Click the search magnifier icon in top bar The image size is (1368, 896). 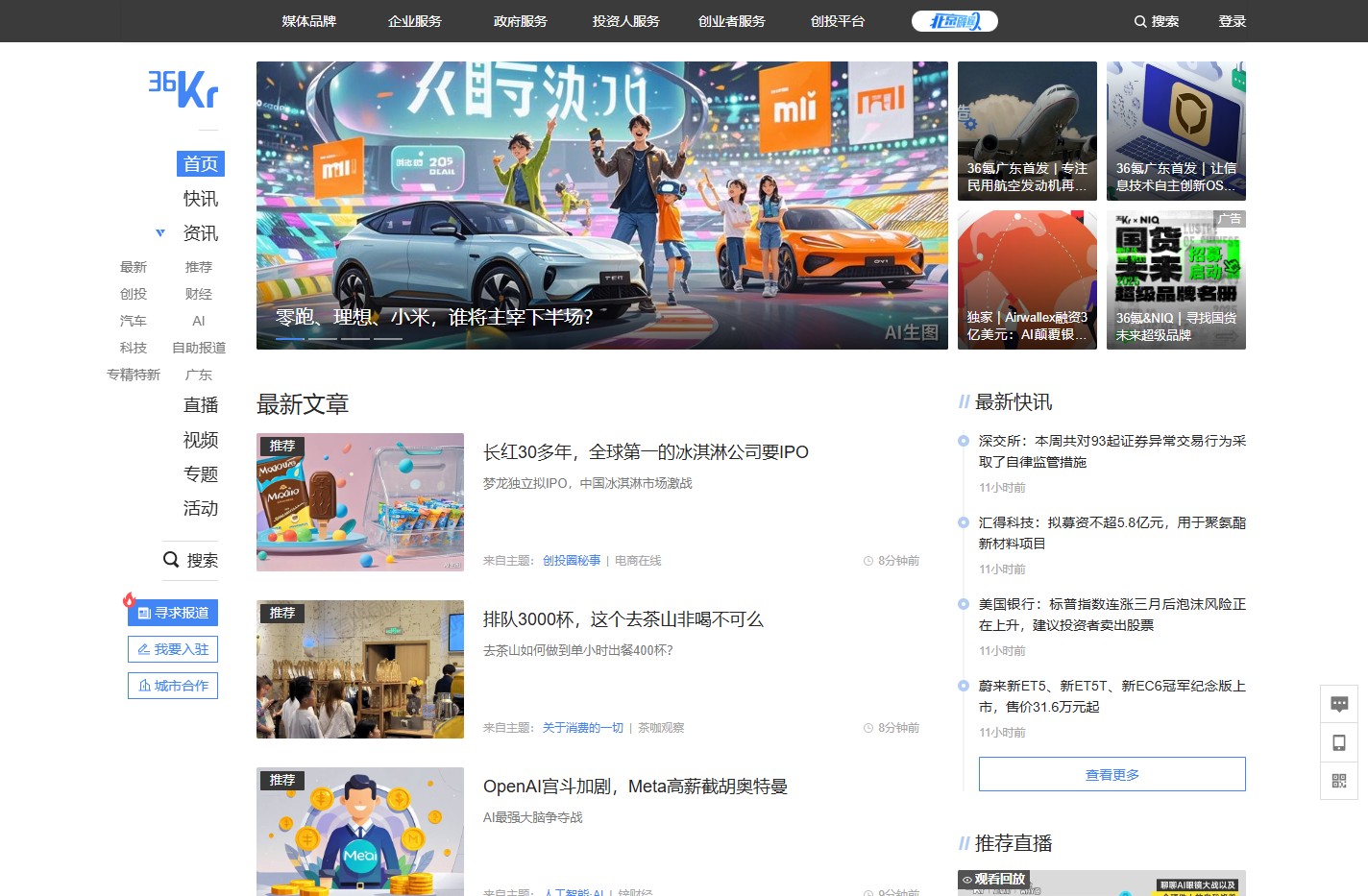pyautogui.click(x=1140, y=21)
